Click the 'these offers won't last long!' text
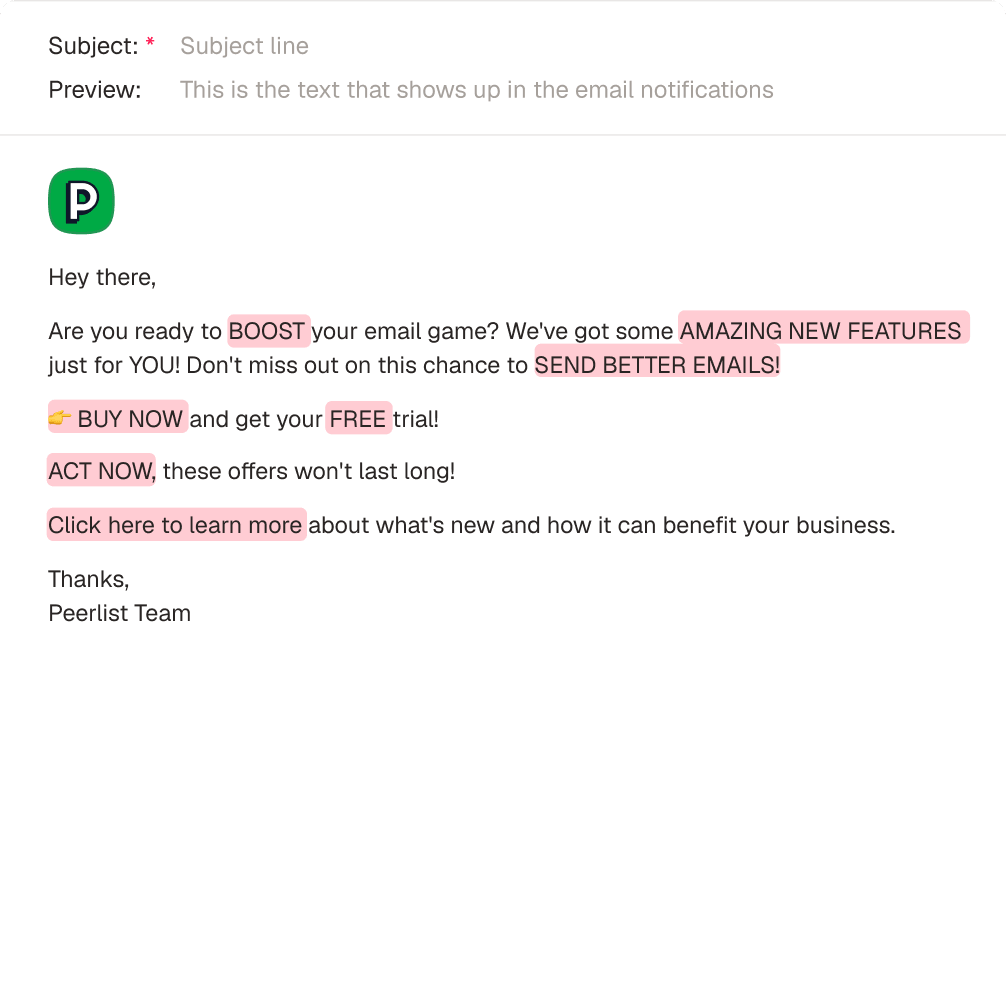 point(309,471)
